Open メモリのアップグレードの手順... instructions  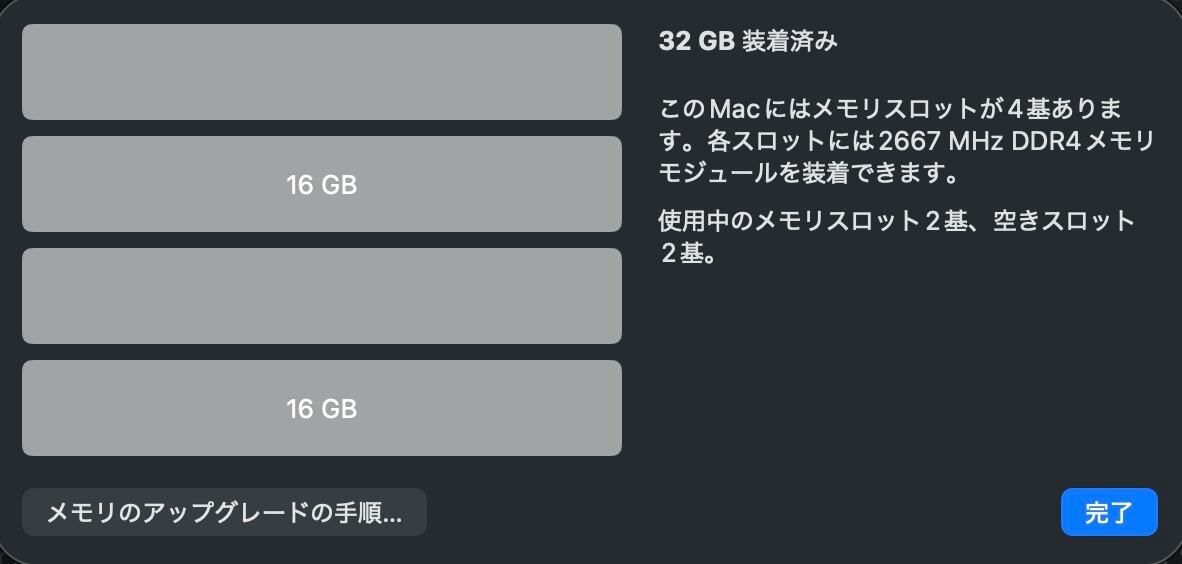[224, 513]
